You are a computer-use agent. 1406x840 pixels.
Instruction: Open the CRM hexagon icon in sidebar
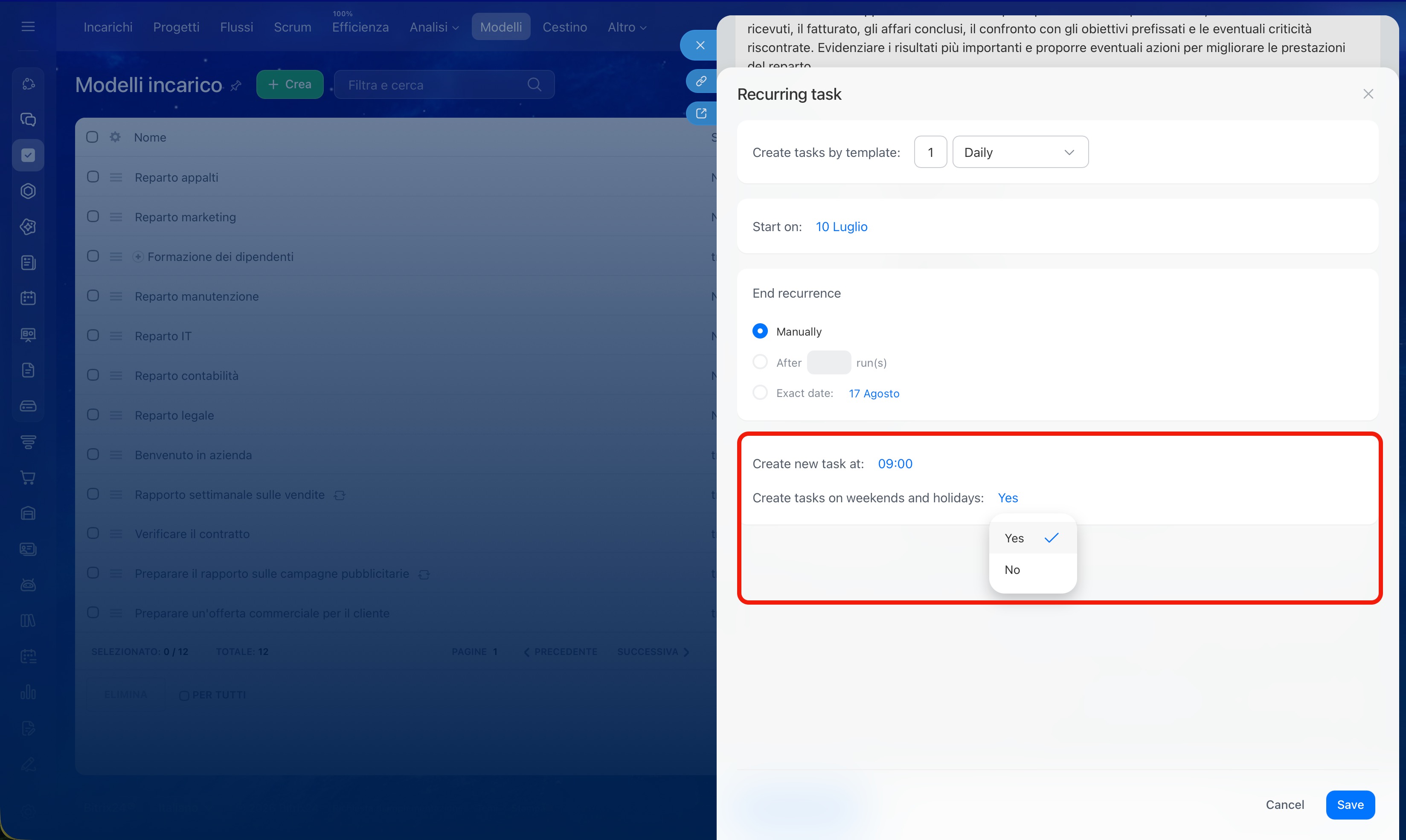point(28,191)
